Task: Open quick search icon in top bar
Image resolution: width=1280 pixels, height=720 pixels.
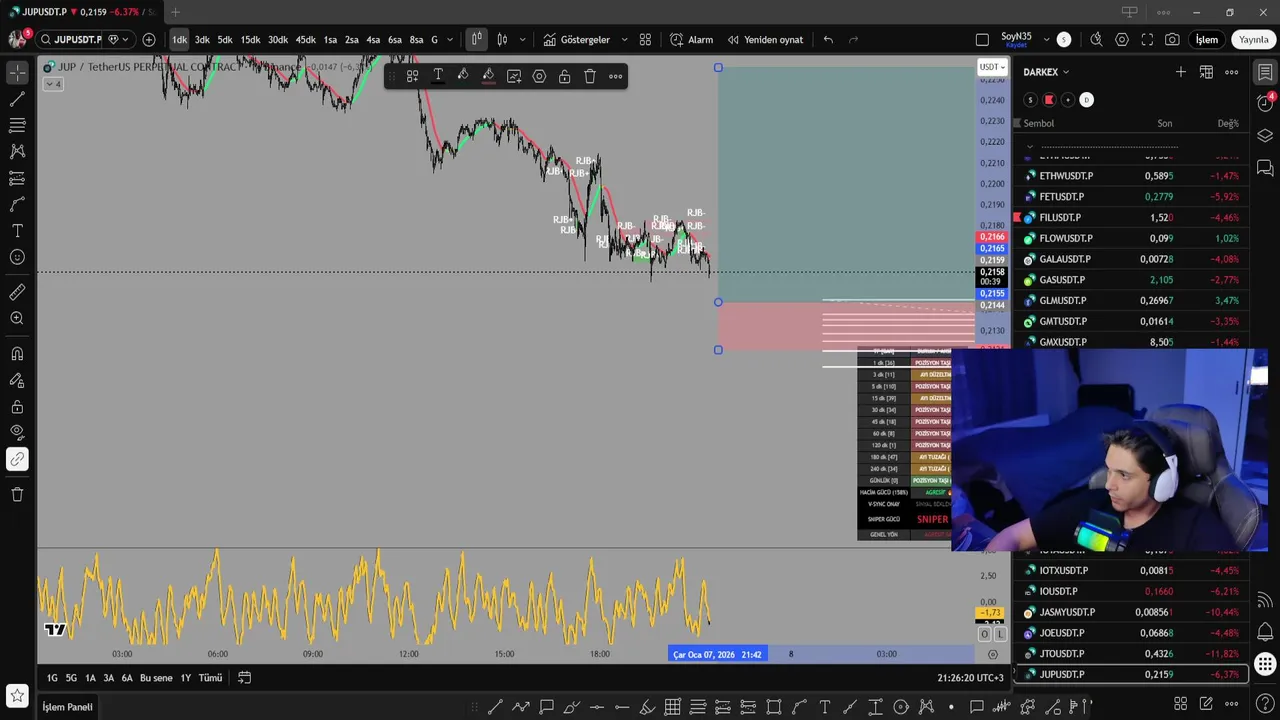Action: (x=1096, y=40)
